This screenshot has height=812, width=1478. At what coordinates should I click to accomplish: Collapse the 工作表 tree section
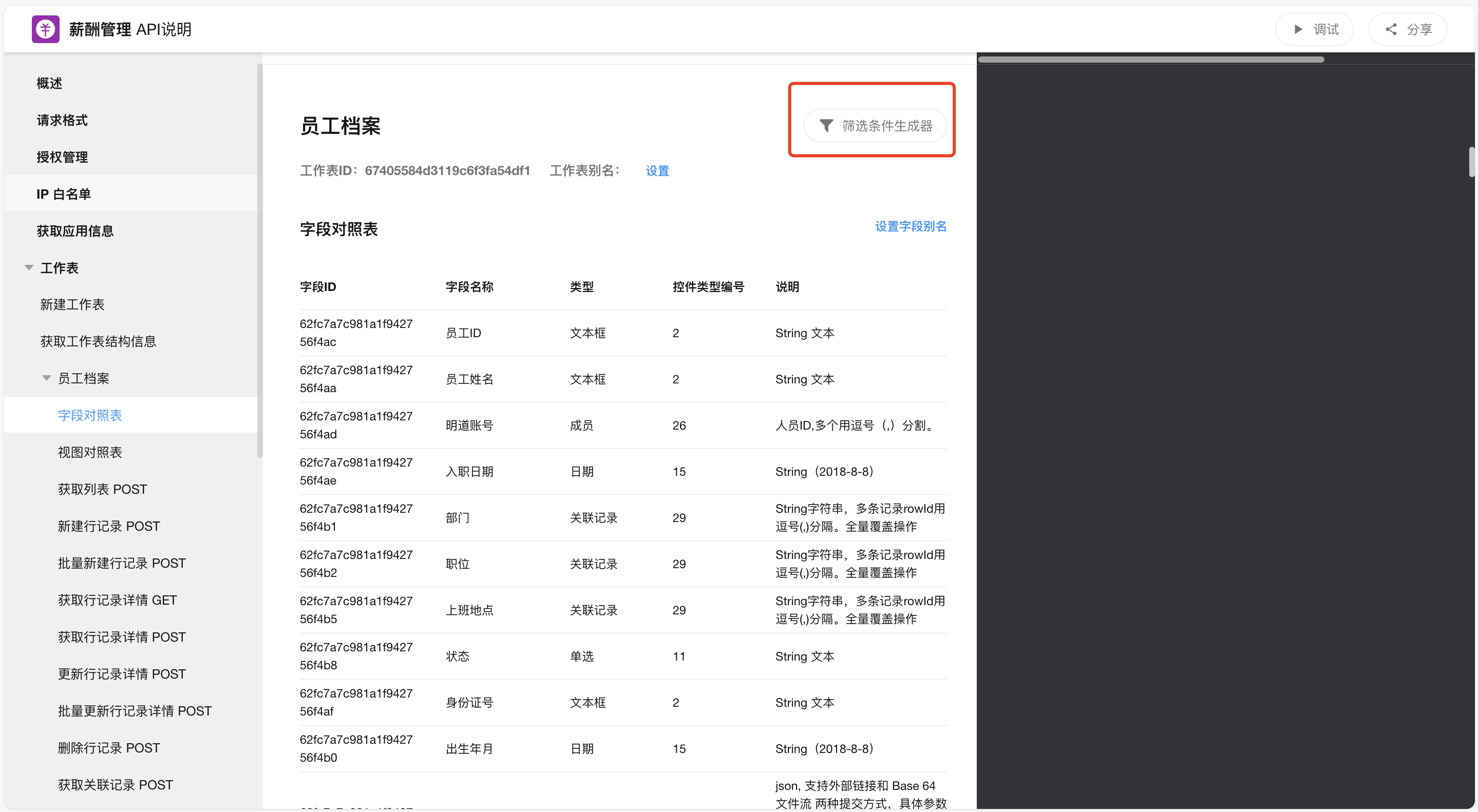29,268
